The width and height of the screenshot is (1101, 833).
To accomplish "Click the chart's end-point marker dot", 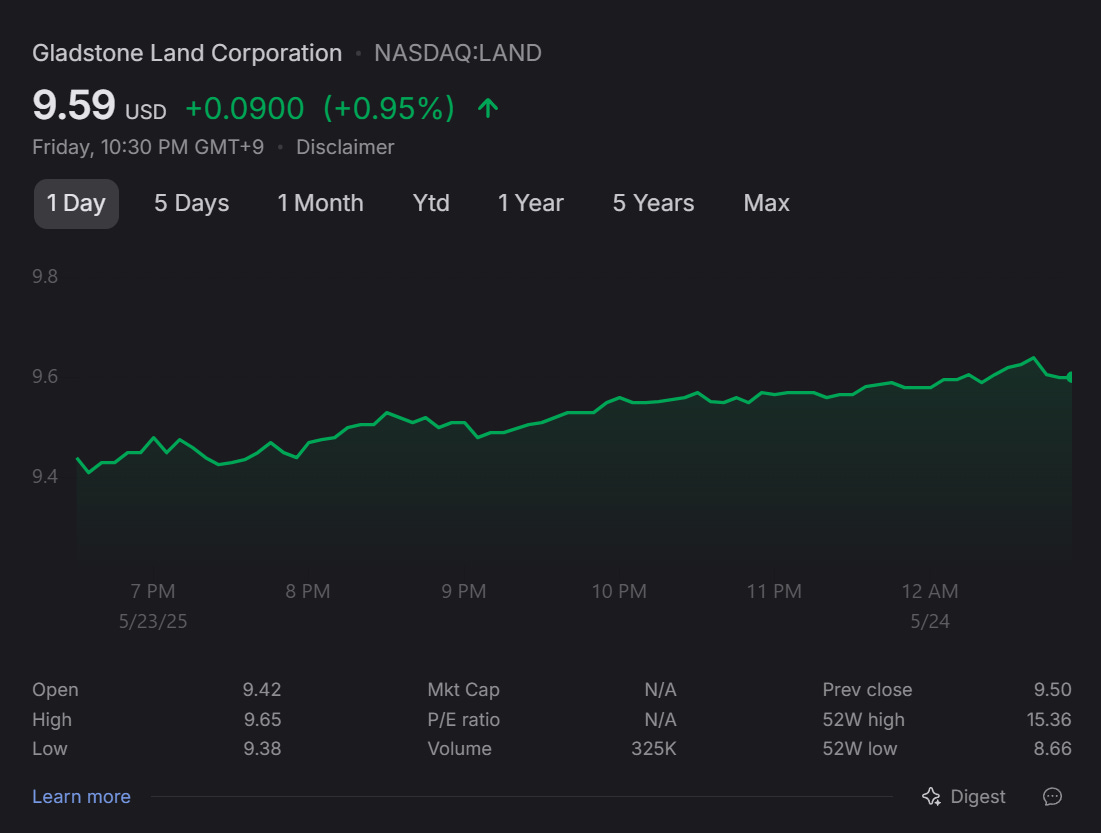I will coord(1069,377).
